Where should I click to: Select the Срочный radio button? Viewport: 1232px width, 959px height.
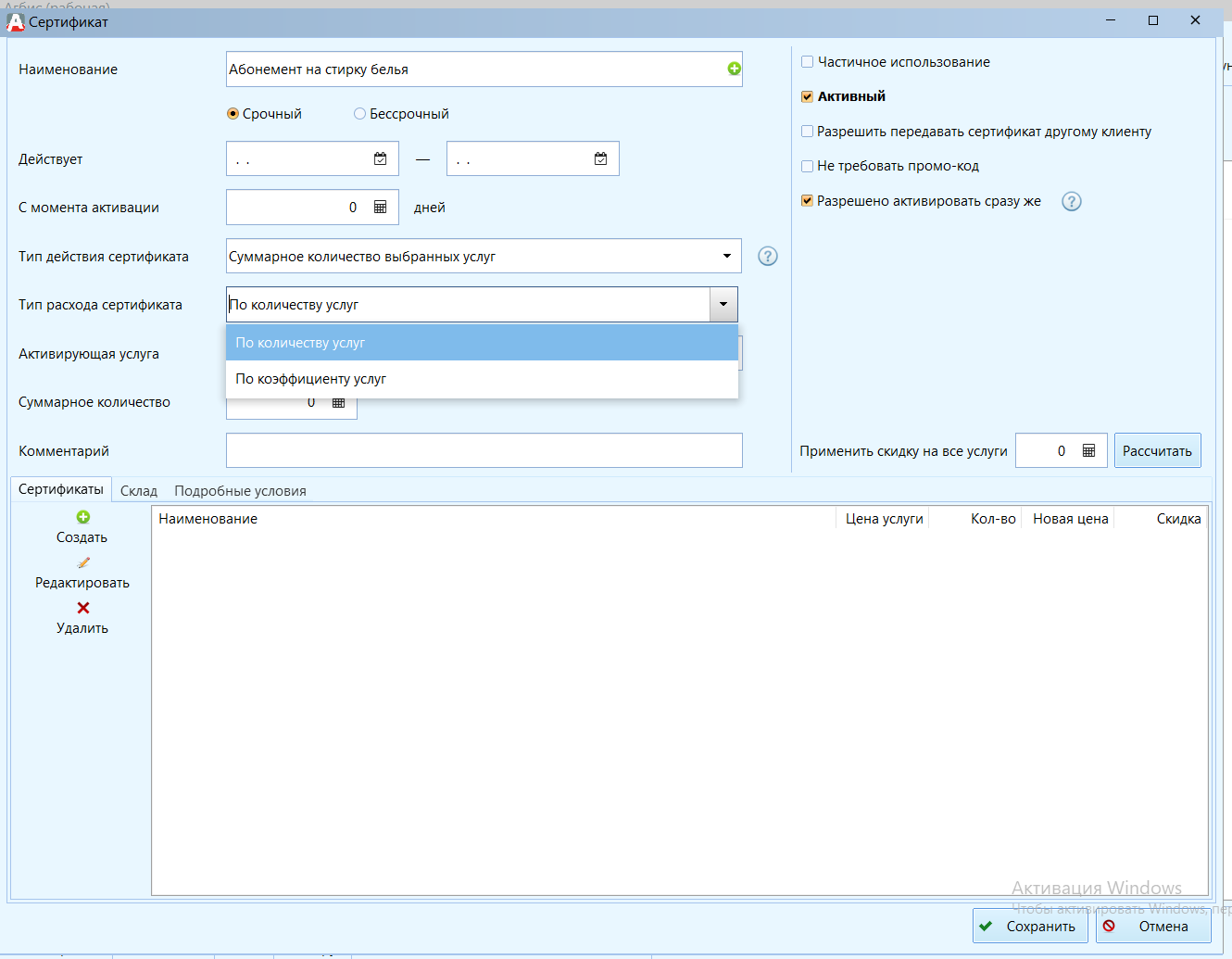tap(233, 114)
